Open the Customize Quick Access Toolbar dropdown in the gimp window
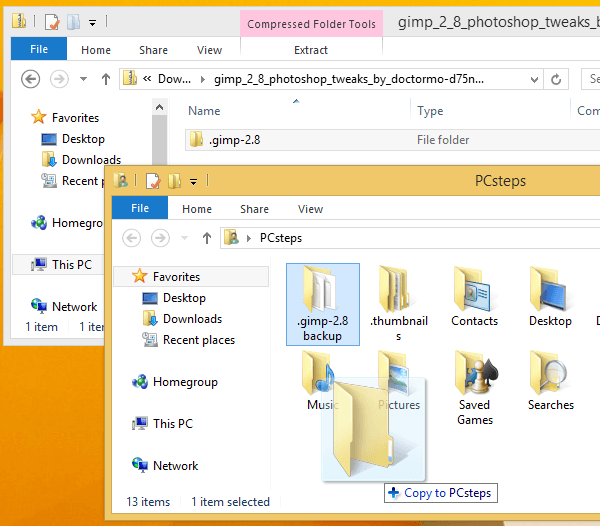600x526 pixels. (x=92, y=23)
